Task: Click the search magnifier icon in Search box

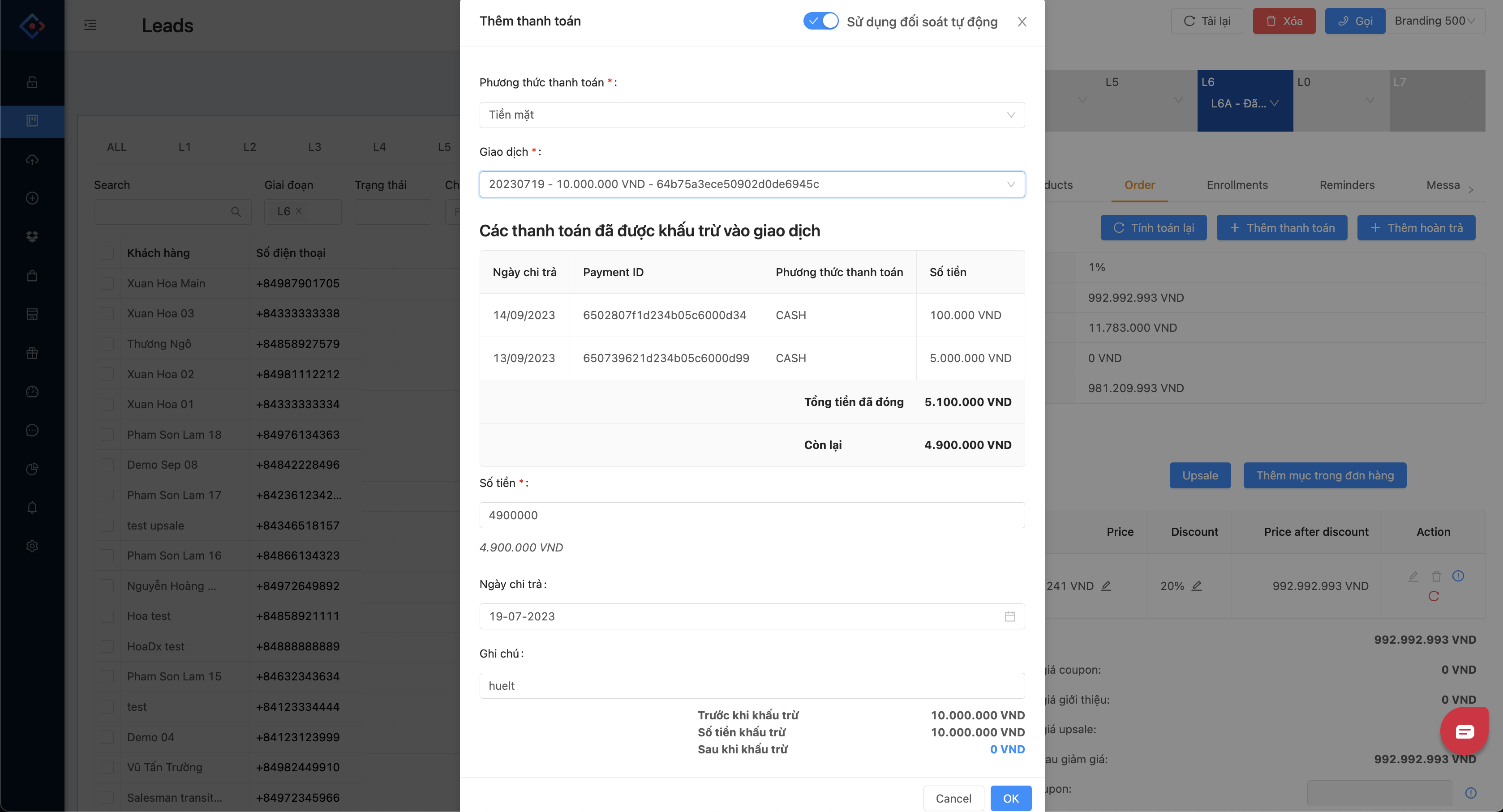Action: pyautogui.click(x=236, y=212)
